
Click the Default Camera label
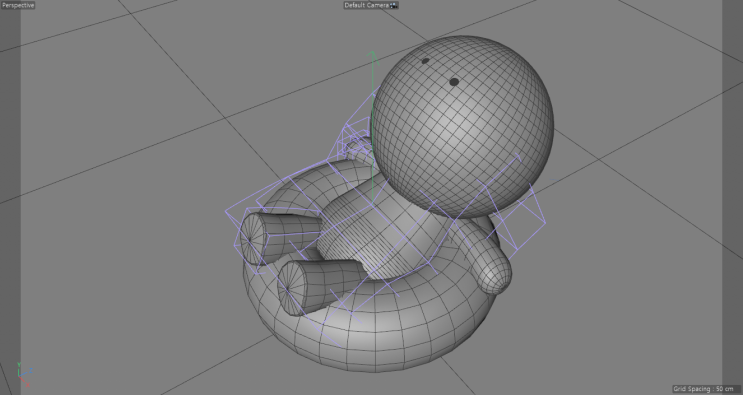(x=366, y=5)
